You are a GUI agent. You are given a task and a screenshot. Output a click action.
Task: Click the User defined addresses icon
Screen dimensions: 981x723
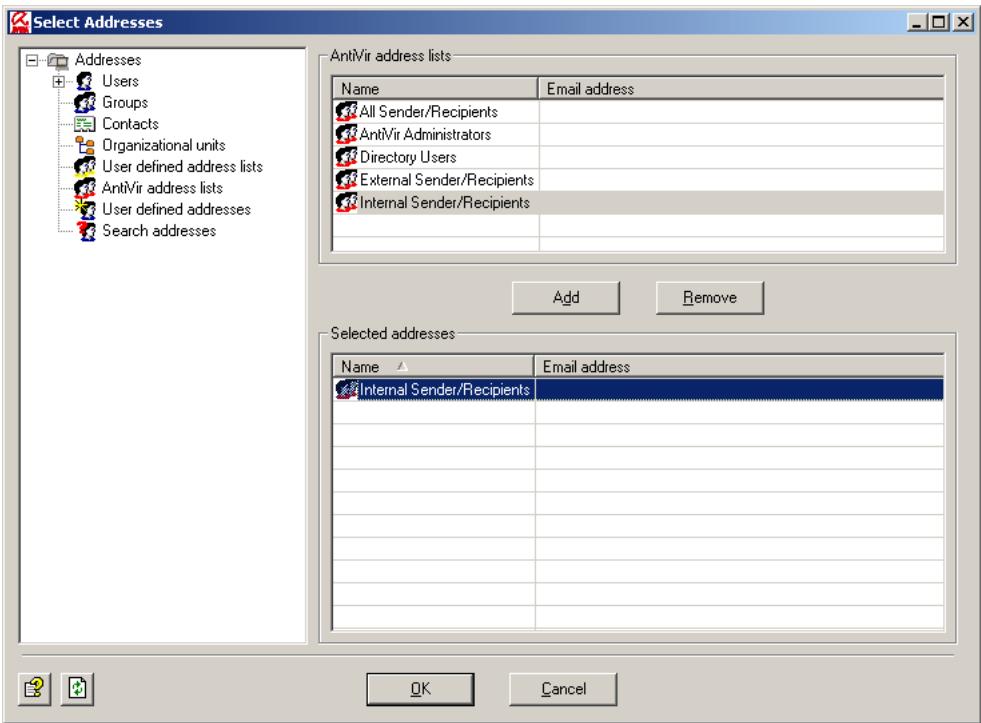click(x=84, y=209)
